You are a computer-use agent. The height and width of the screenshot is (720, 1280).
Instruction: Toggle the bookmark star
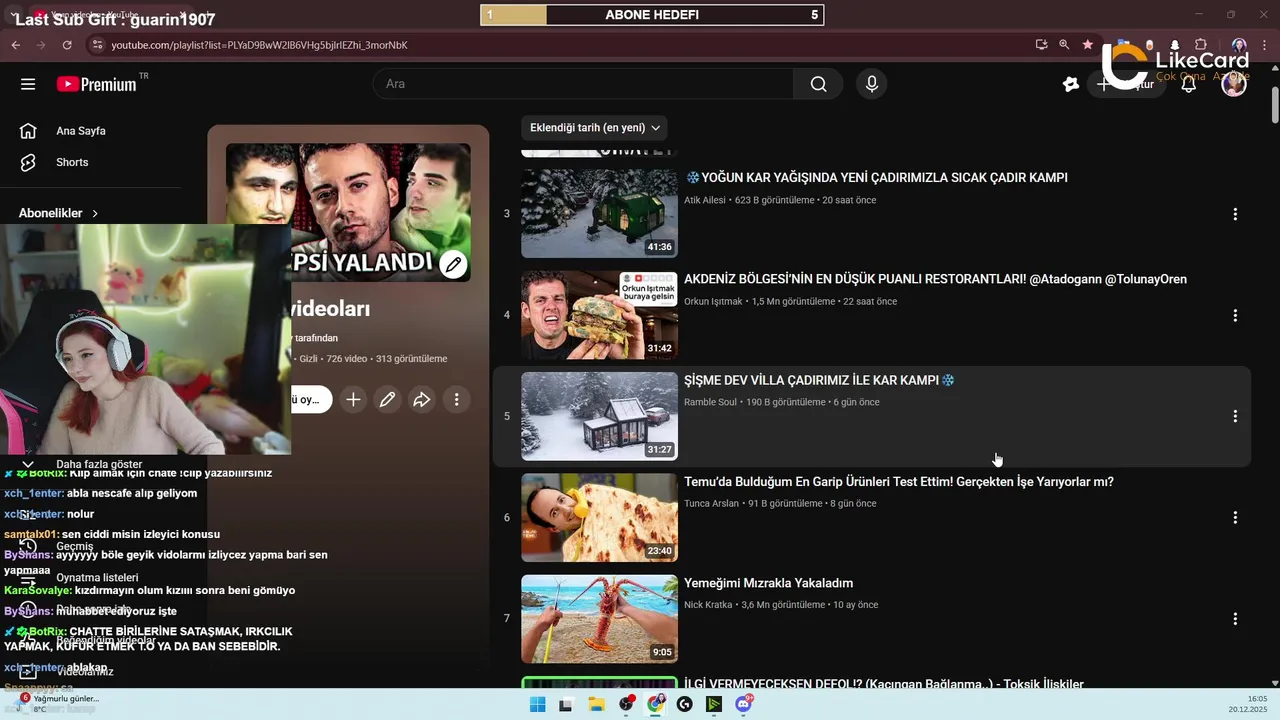(1087, 45)
